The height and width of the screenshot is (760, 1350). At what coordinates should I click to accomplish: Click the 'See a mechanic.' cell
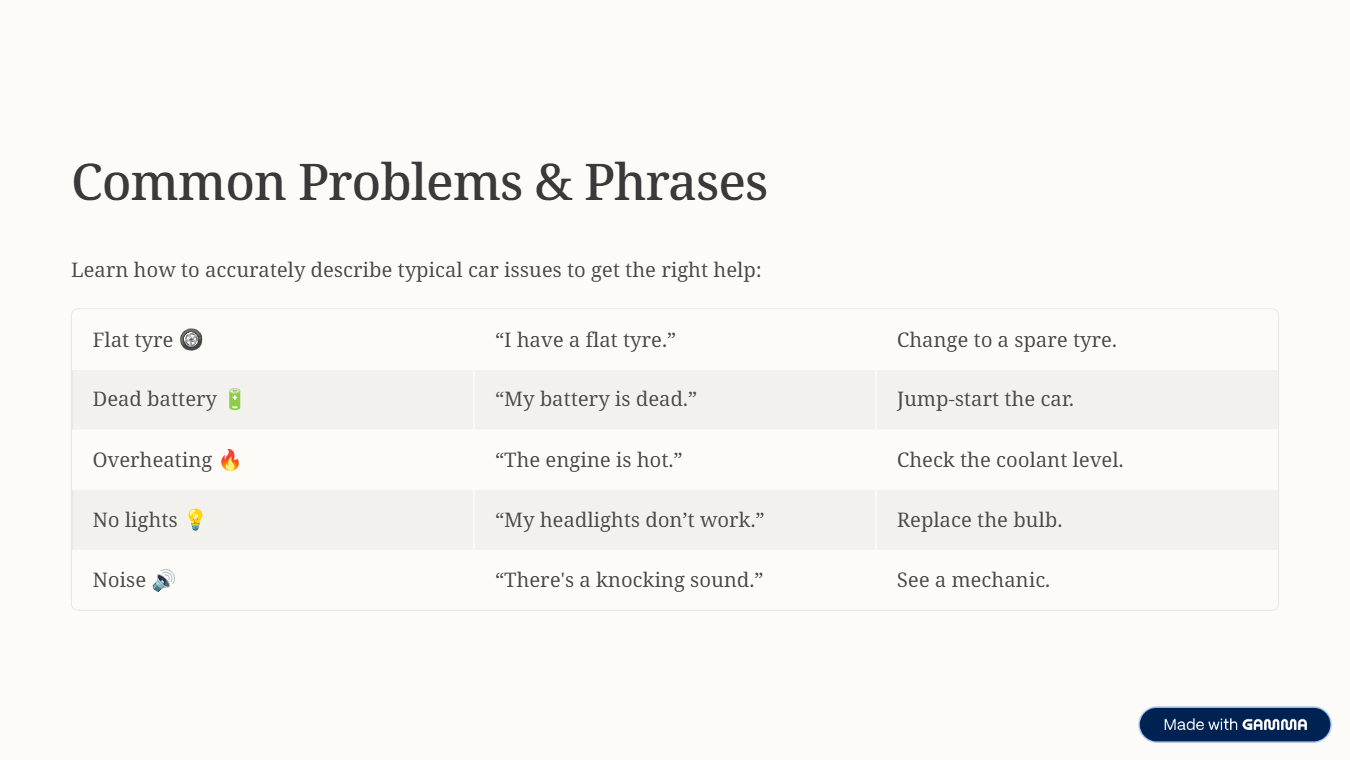point(973,580)
